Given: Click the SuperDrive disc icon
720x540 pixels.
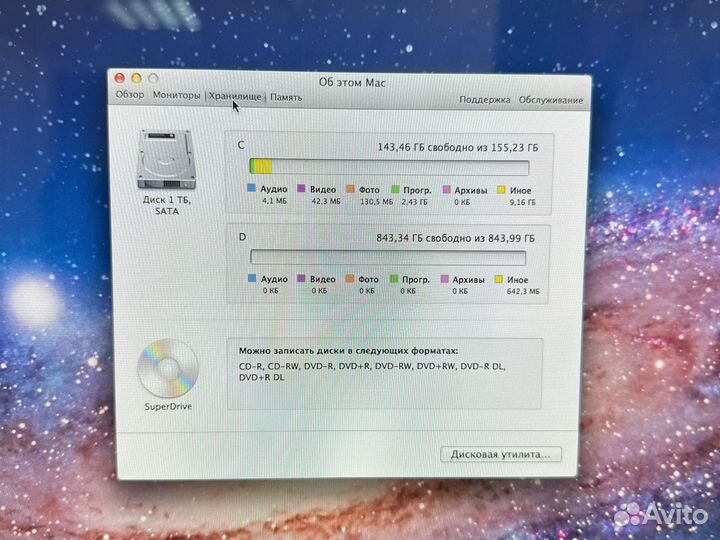Looking at the screenshot, I should [168, 368].
